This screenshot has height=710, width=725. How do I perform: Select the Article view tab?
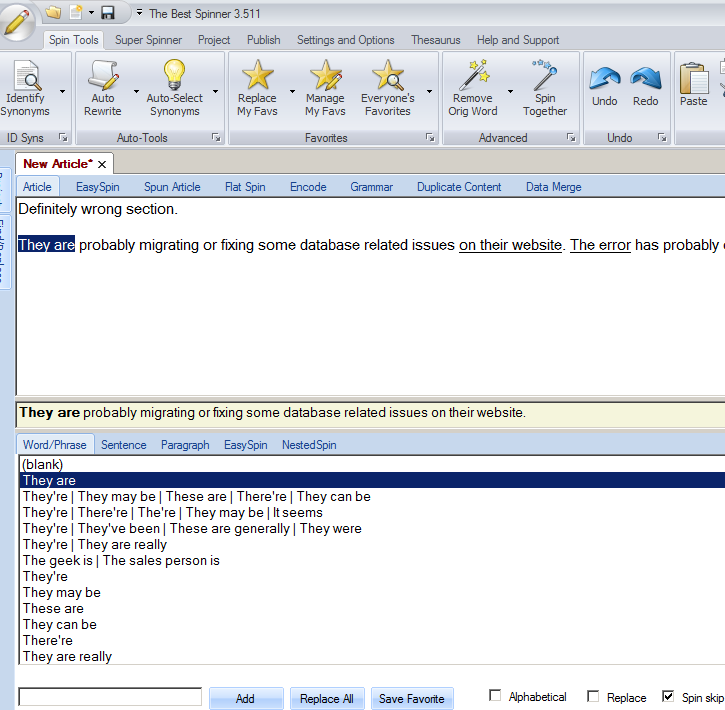[x=37, y=187]
